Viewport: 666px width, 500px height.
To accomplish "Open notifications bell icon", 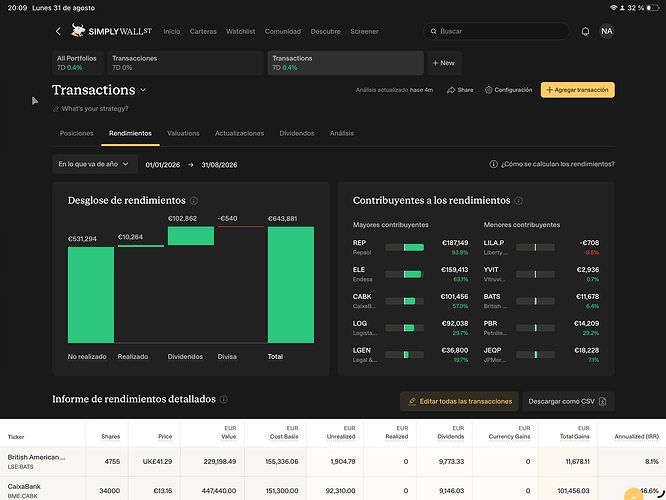I will point(585,31).
